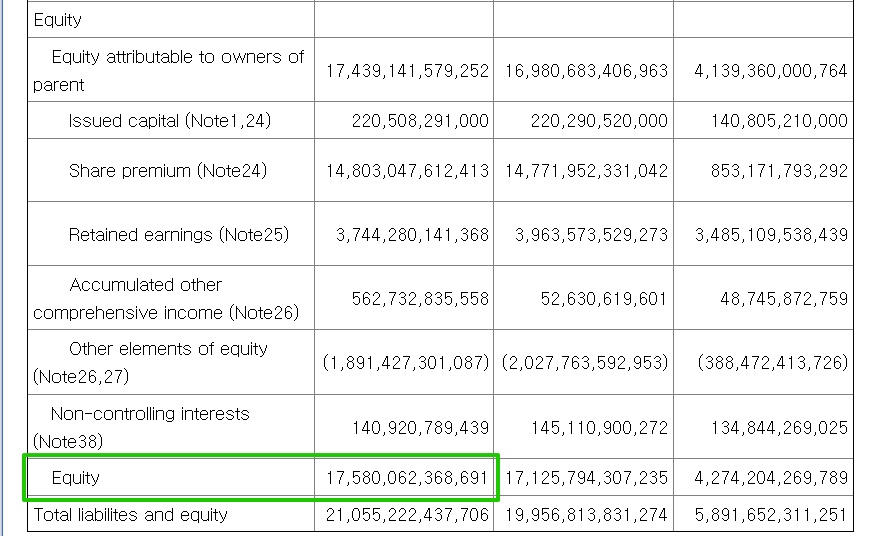Select the Equity section header at top
This screenshot has width=881, height=536.
(58, 20)
